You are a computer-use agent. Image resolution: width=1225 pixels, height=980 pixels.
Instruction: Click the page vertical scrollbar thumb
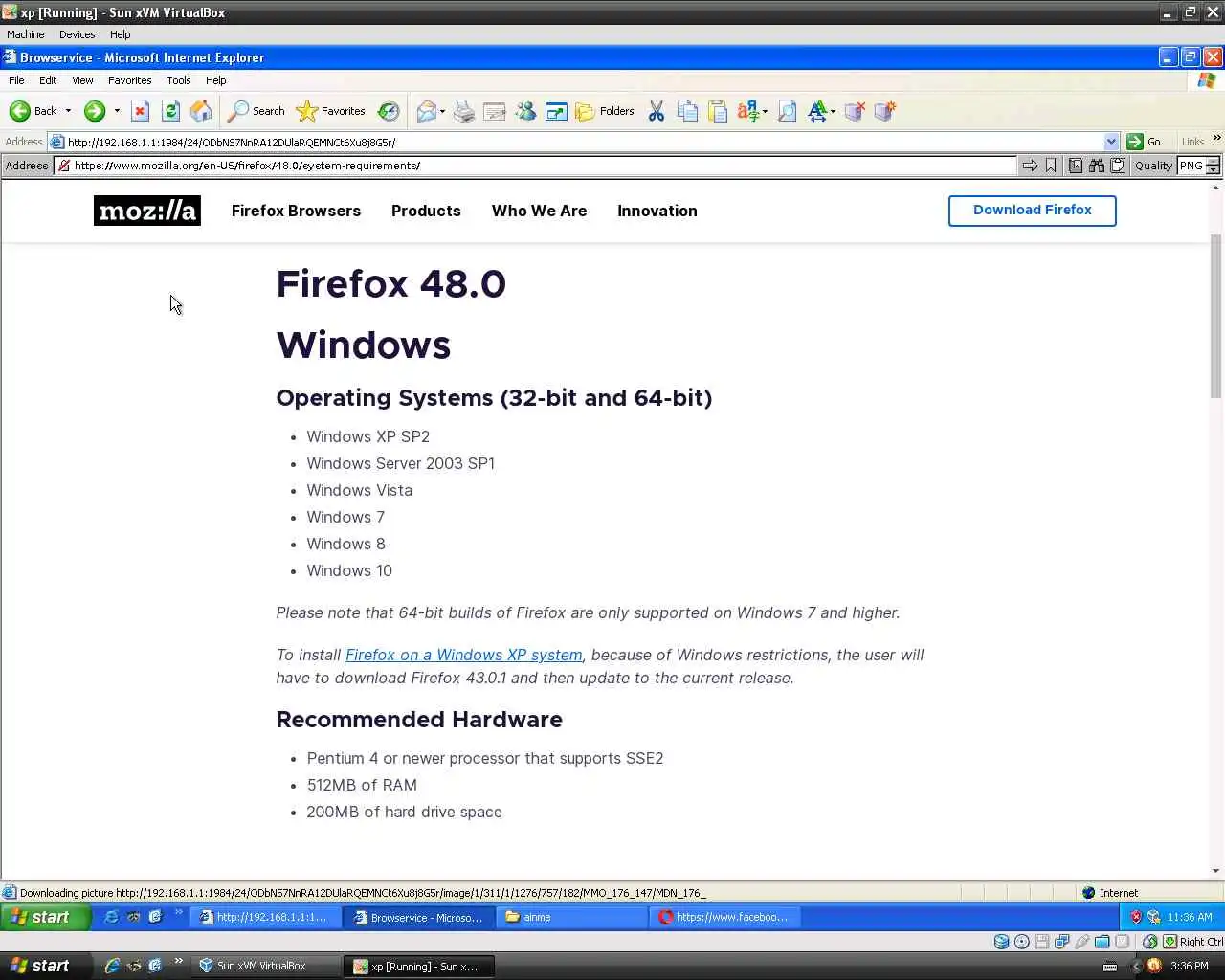click(1216, 316)
